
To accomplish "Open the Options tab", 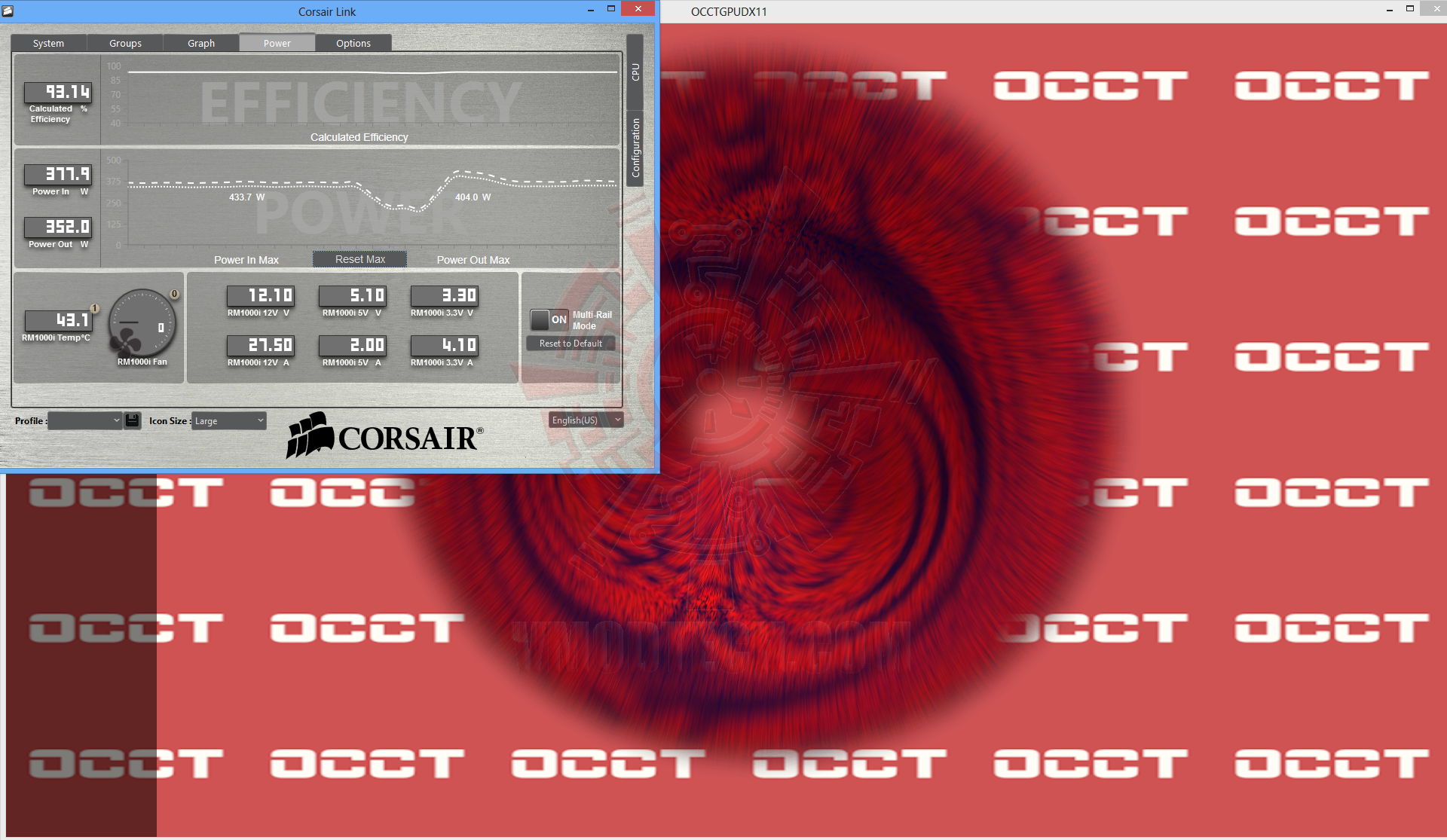I will pos(353,43).
